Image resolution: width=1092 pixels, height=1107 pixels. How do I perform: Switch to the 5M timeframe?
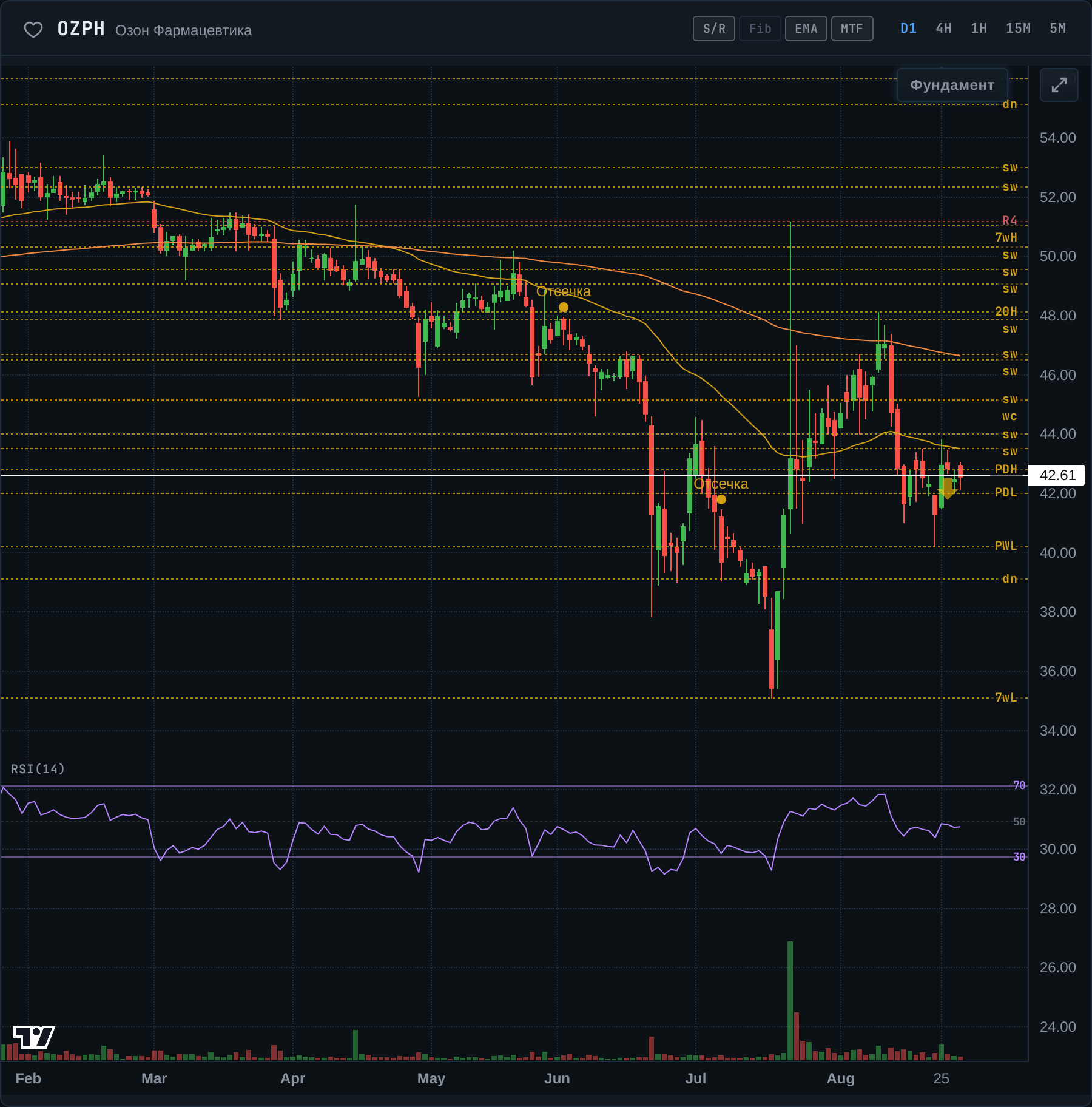[1057, 29]
